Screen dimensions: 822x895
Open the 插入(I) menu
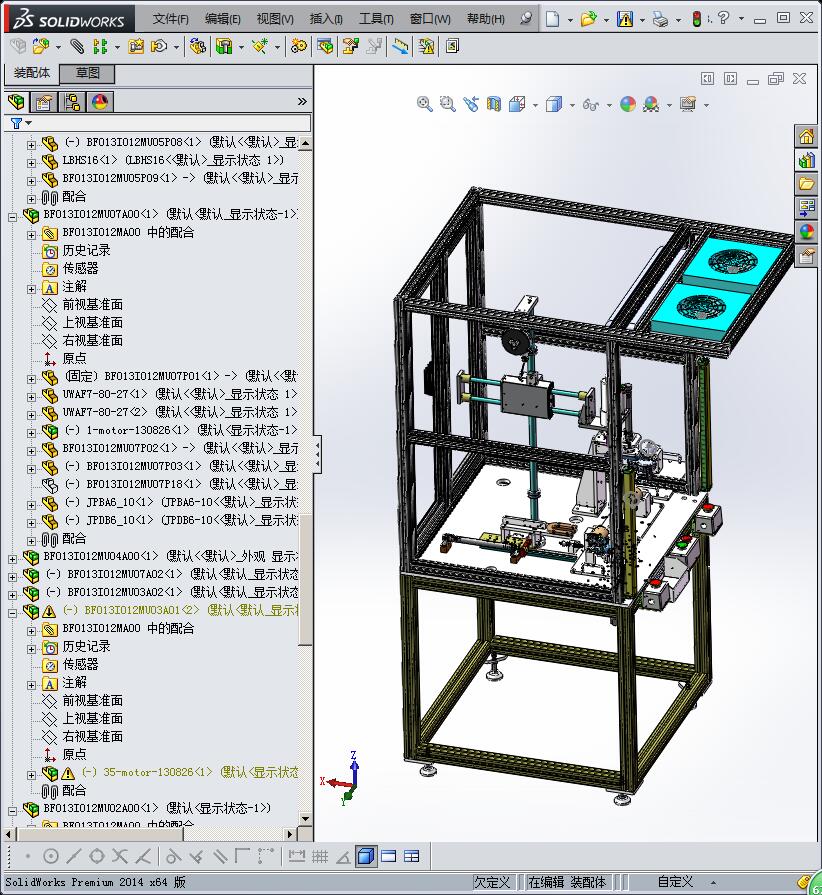click(326, 19)
